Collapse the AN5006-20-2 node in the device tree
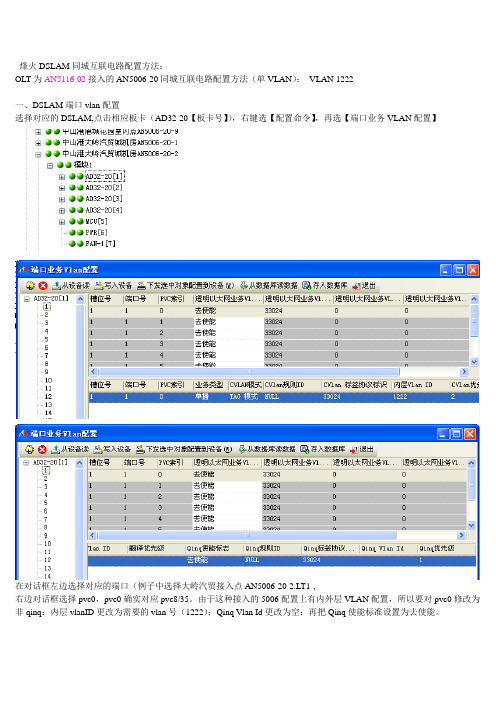This screenshot has height=702, width=496. coord(38,154)
